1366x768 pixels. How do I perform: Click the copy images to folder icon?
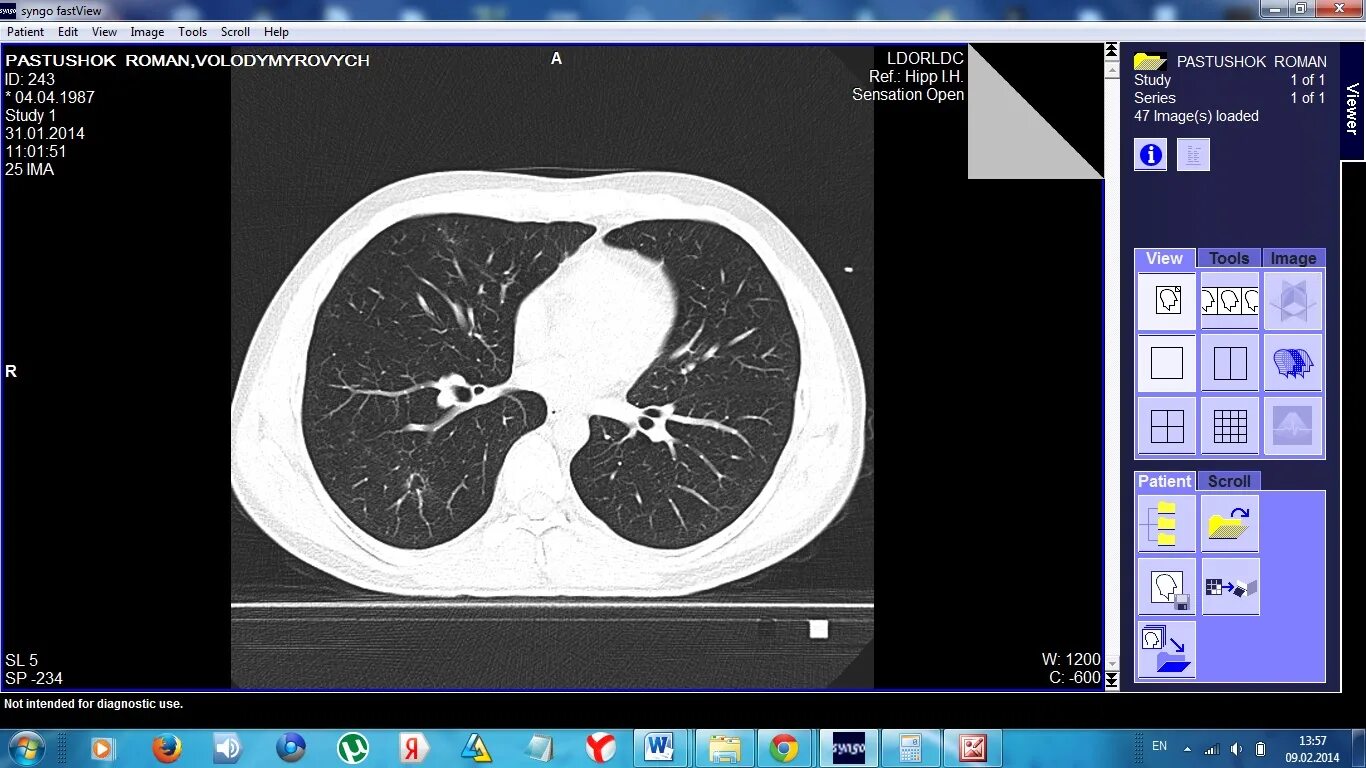click(x=1167, y=649)
